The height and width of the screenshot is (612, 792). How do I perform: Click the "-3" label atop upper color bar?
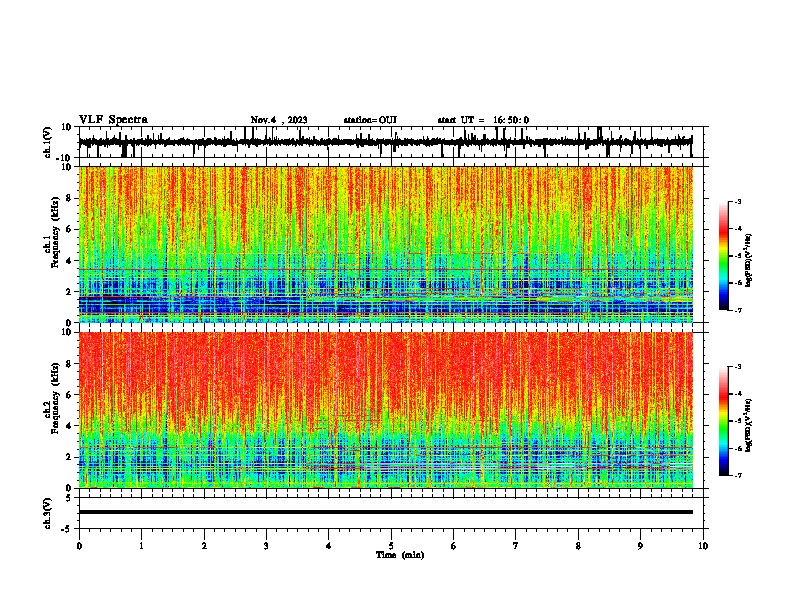(737, 201)
